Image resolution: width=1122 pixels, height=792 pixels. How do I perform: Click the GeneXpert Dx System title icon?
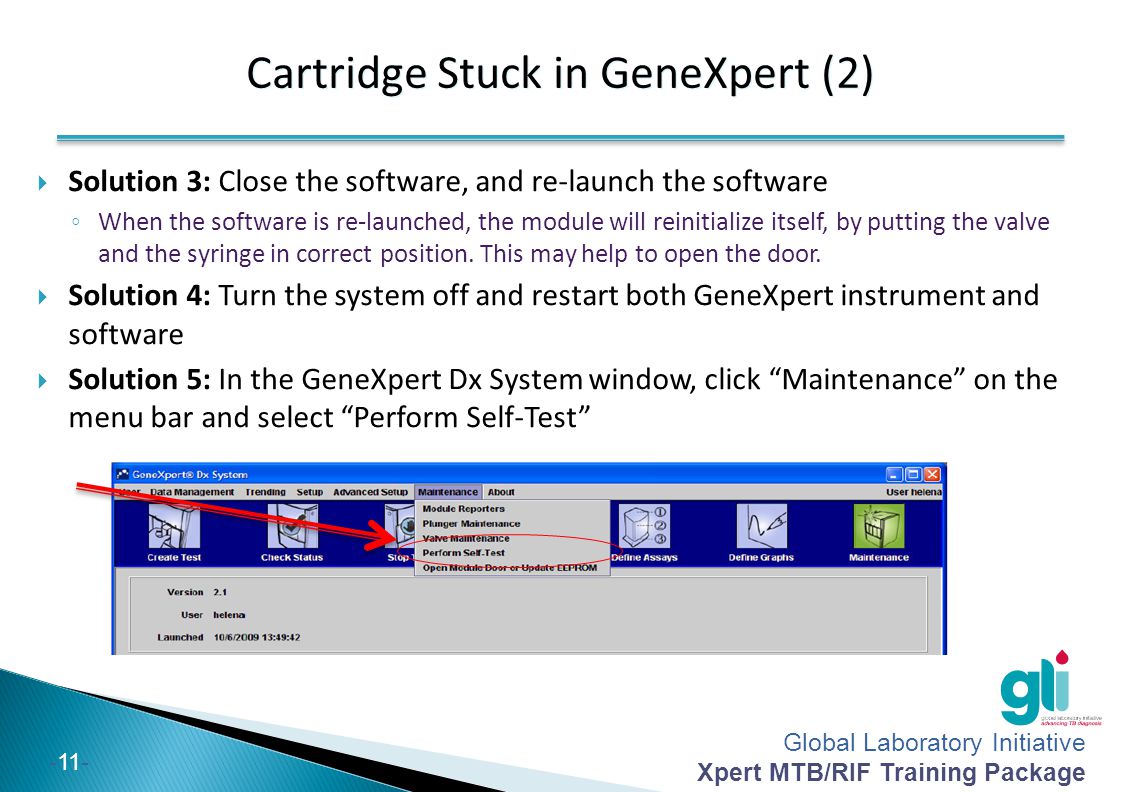[x=123, y=474]
